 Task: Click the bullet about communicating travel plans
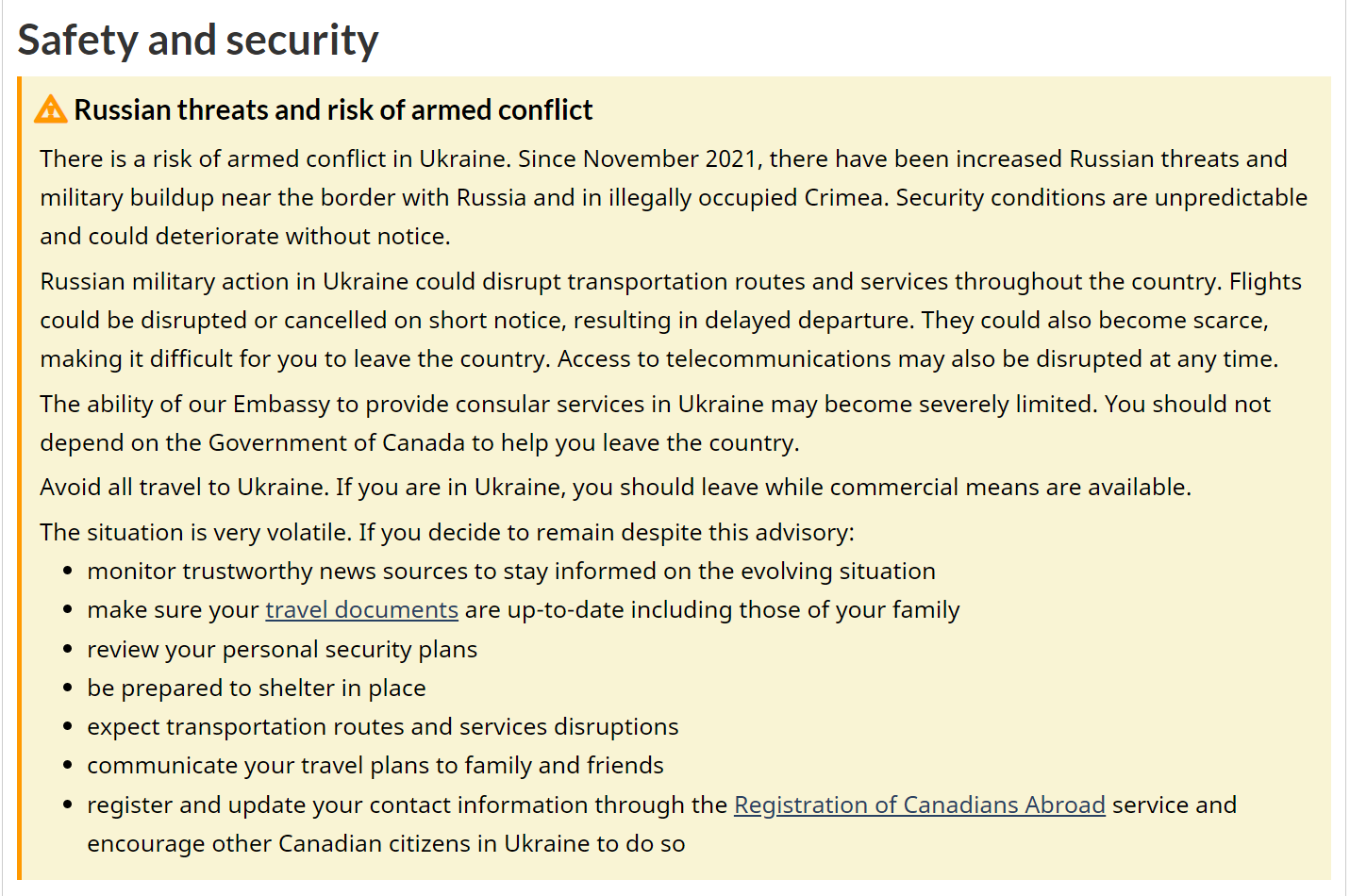[x=375, y=766]
